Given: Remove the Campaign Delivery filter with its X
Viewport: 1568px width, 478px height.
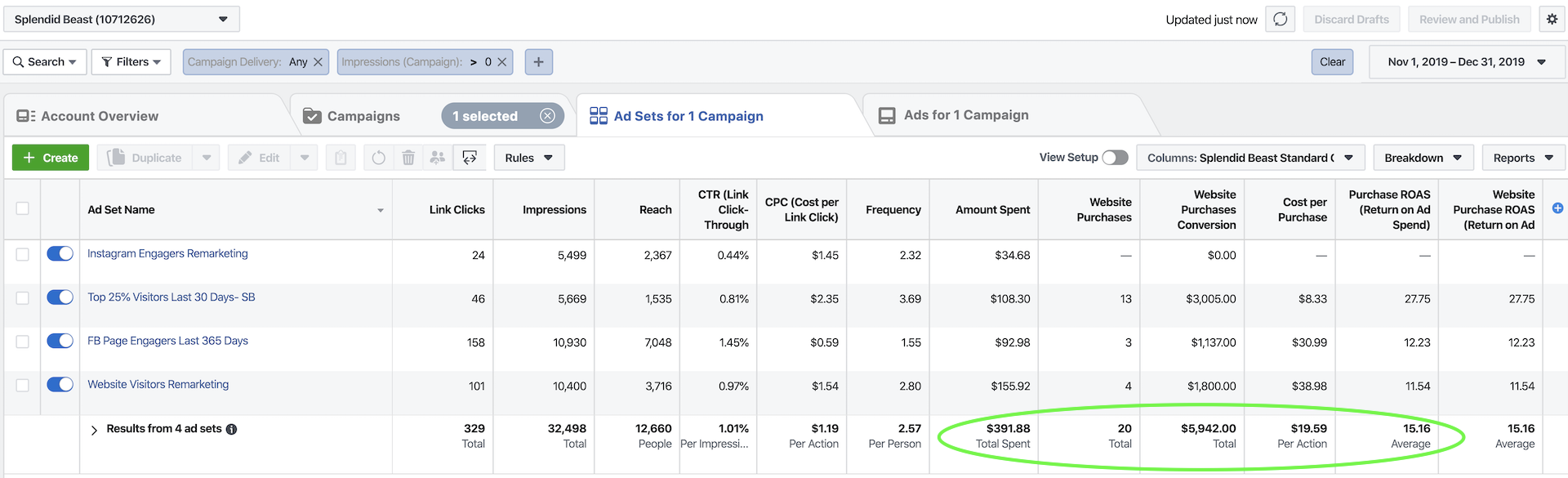Looking at the screenshot, I should click(x=318, y=62).
